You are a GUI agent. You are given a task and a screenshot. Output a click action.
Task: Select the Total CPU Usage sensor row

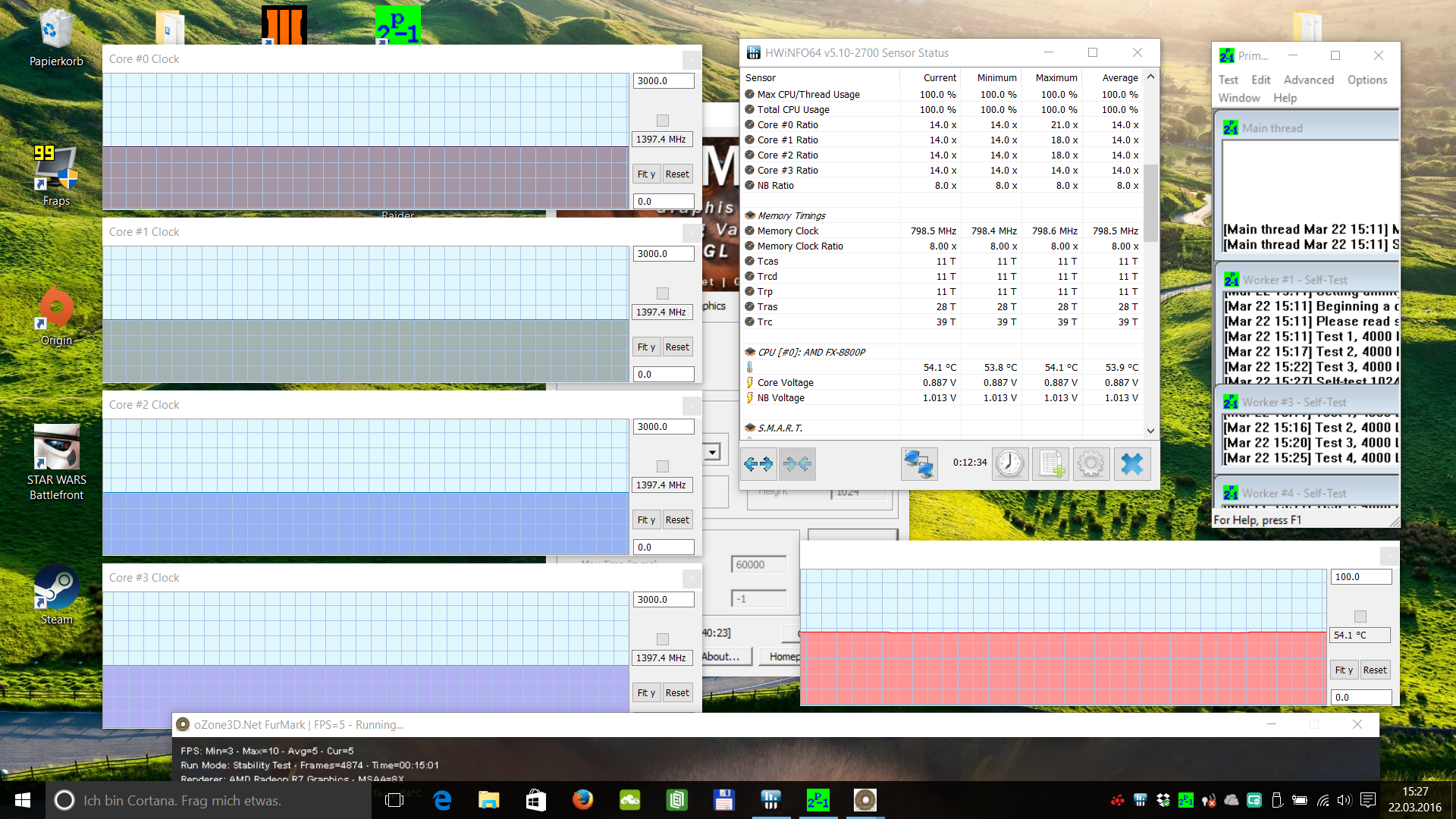coord(942,110)
